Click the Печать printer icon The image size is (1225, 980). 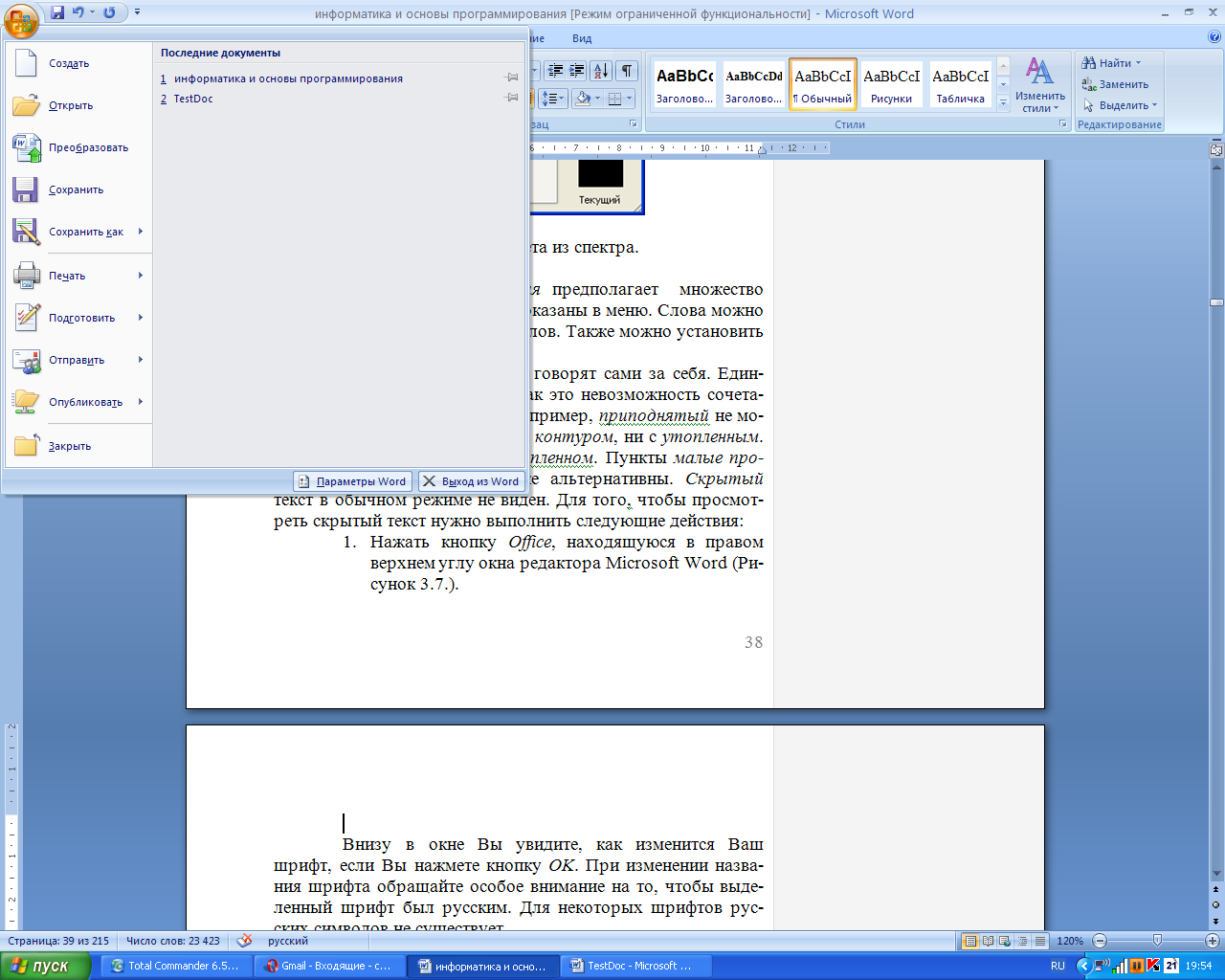(x=26, y=276)
